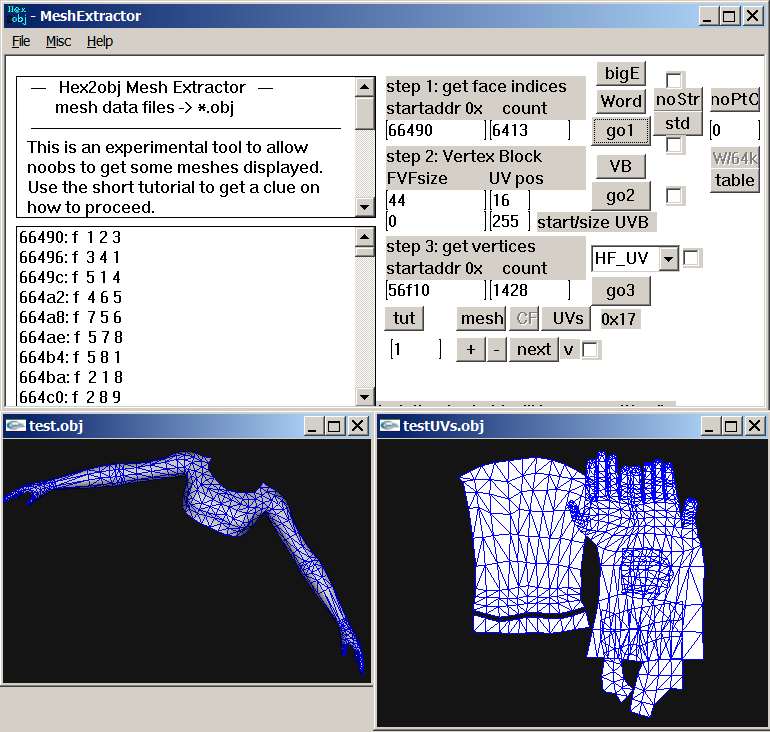Click the noStr button
This screenshot has height=732, width=770.
[677, 99]
